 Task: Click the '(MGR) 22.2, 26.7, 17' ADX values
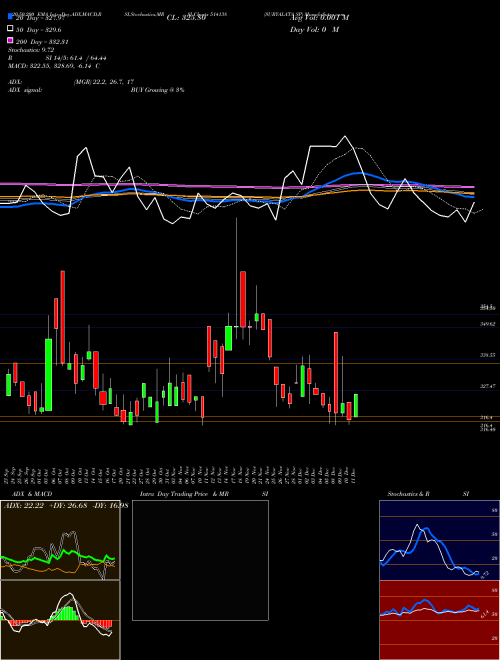104,82
